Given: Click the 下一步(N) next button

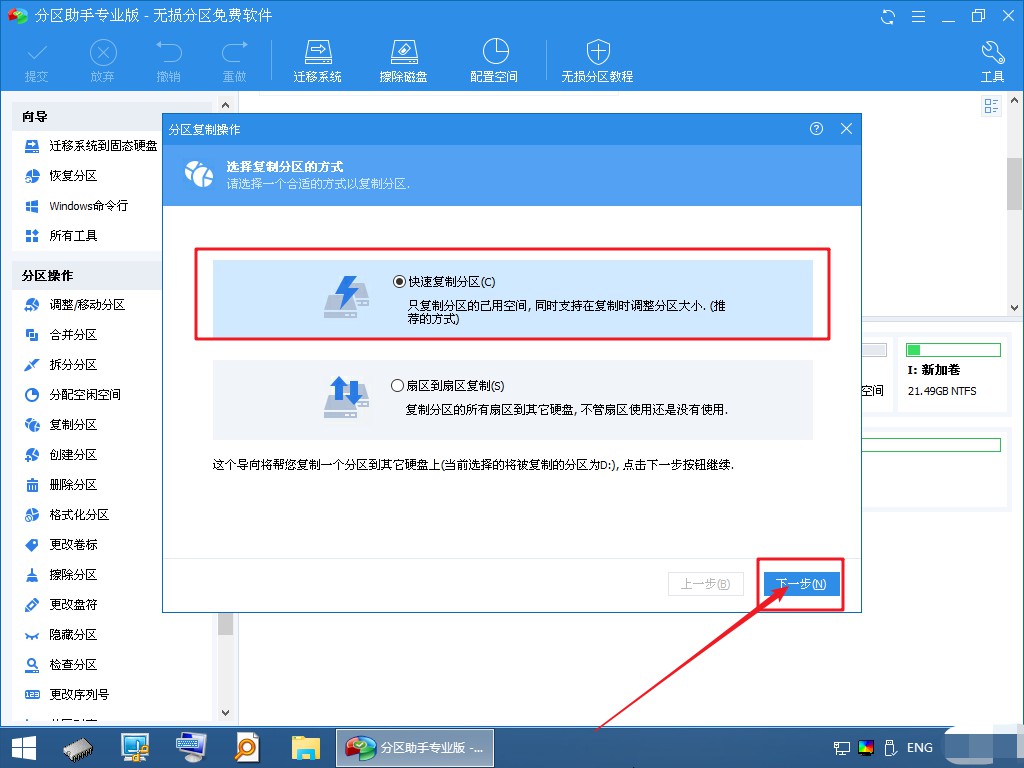Looking at the screenshot, I should (801, 583).
